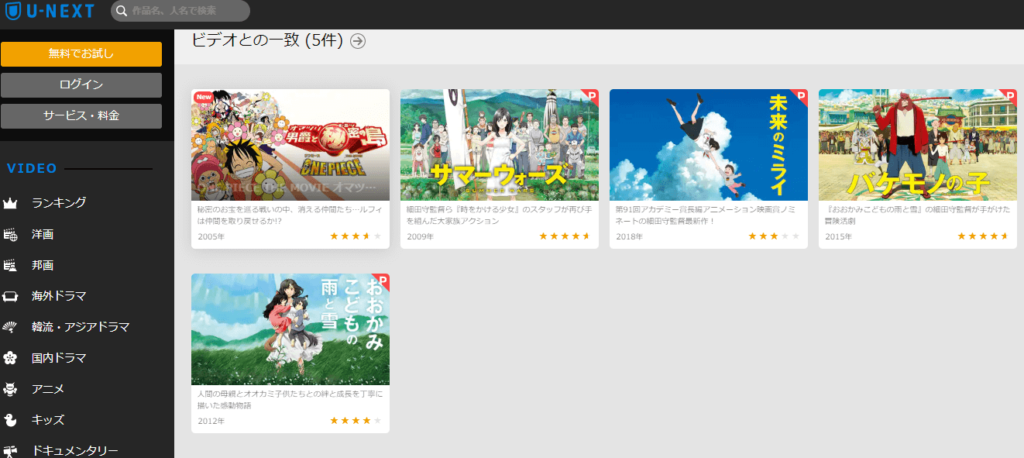Click 2018年 year text

point(629,237)
